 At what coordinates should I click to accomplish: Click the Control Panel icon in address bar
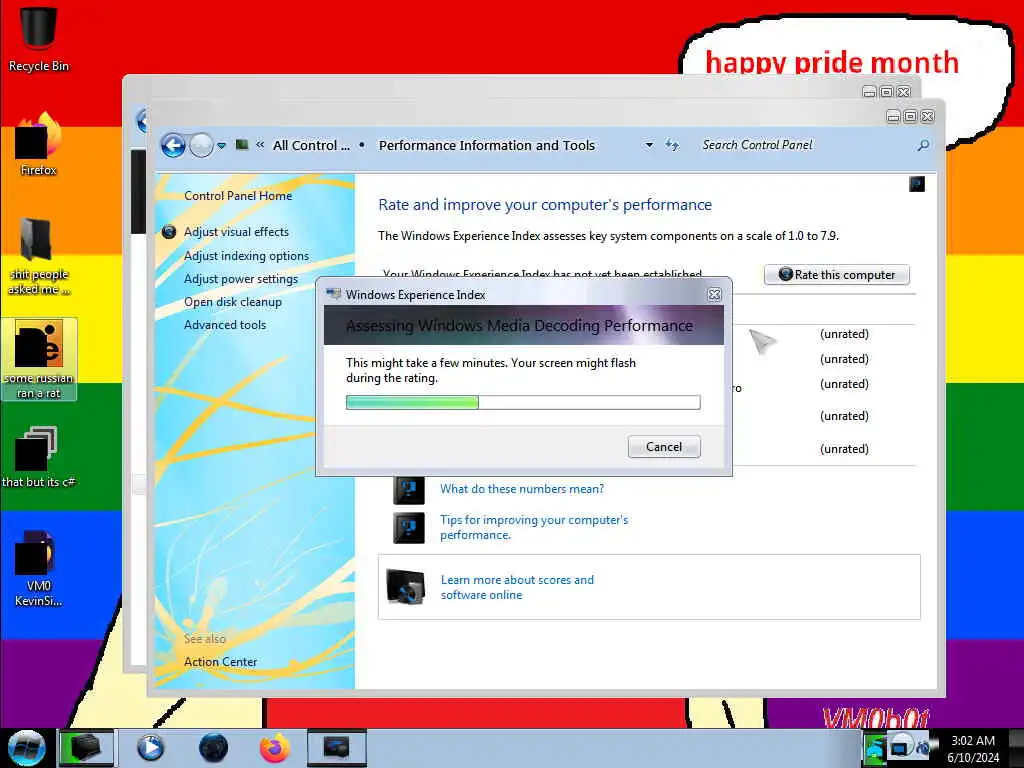click(242, 145)
